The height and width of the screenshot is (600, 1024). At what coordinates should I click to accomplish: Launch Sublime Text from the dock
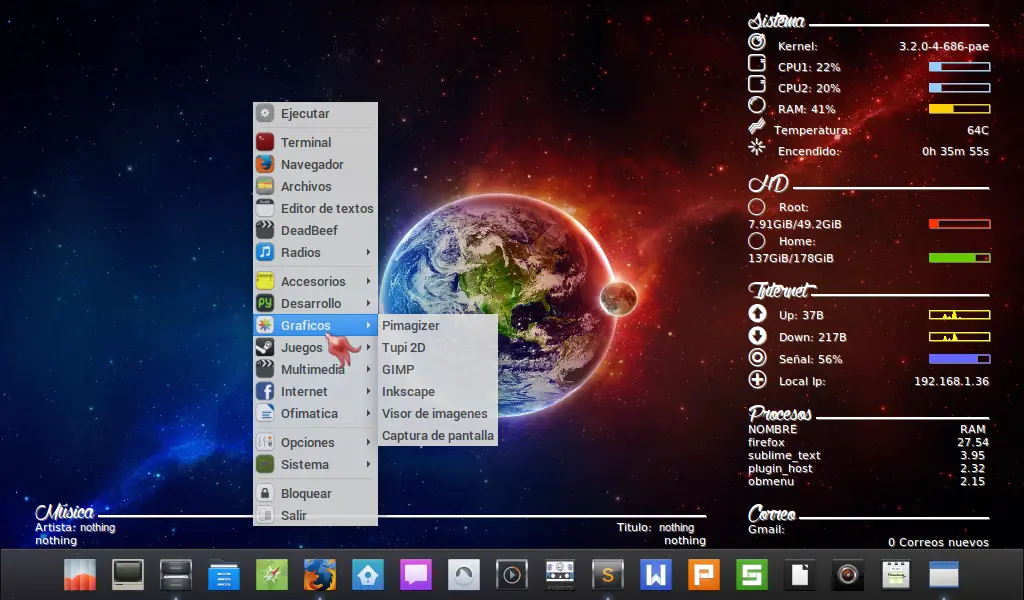pyautogui.click(x=608, y=575)
